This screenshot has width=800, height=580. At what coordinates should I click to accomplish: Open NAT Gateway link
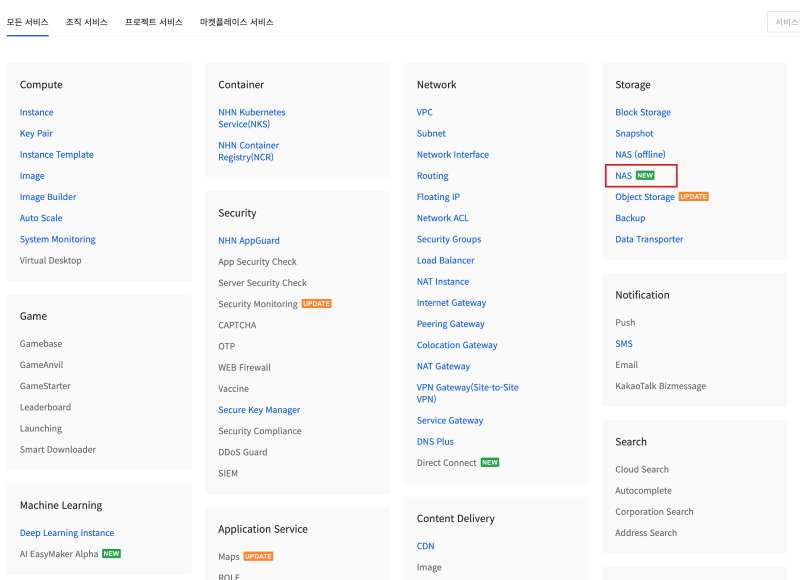[x=443, y=366]
